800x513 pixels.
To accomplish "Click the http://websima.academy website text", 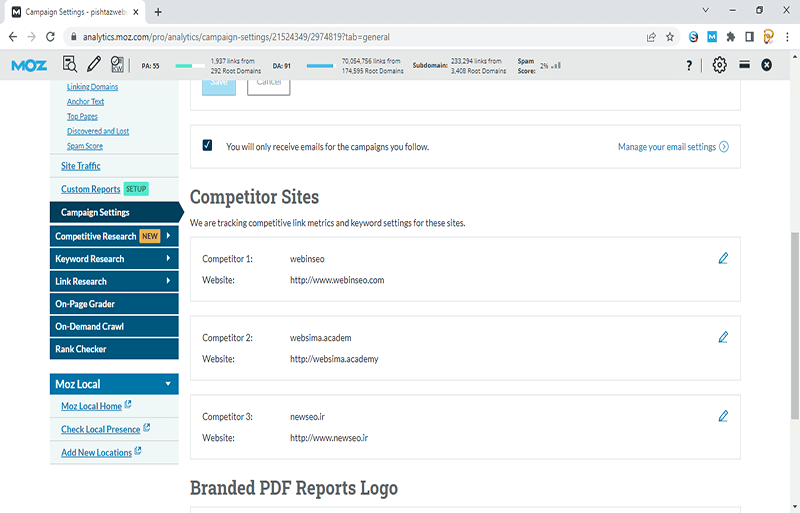I will click(x=334, y=359).
